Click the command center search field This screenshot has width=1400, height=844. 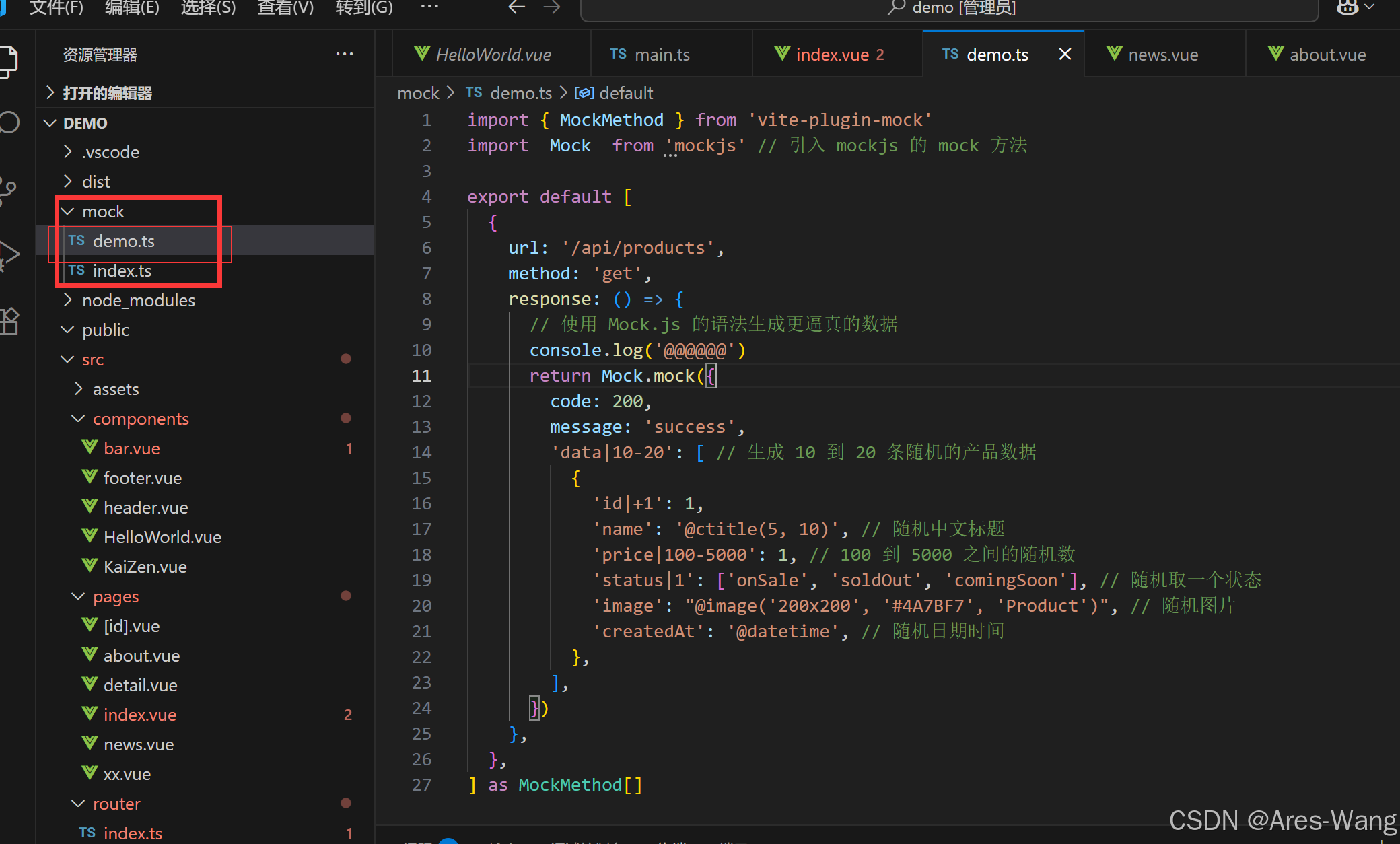[x=949, y=8]
